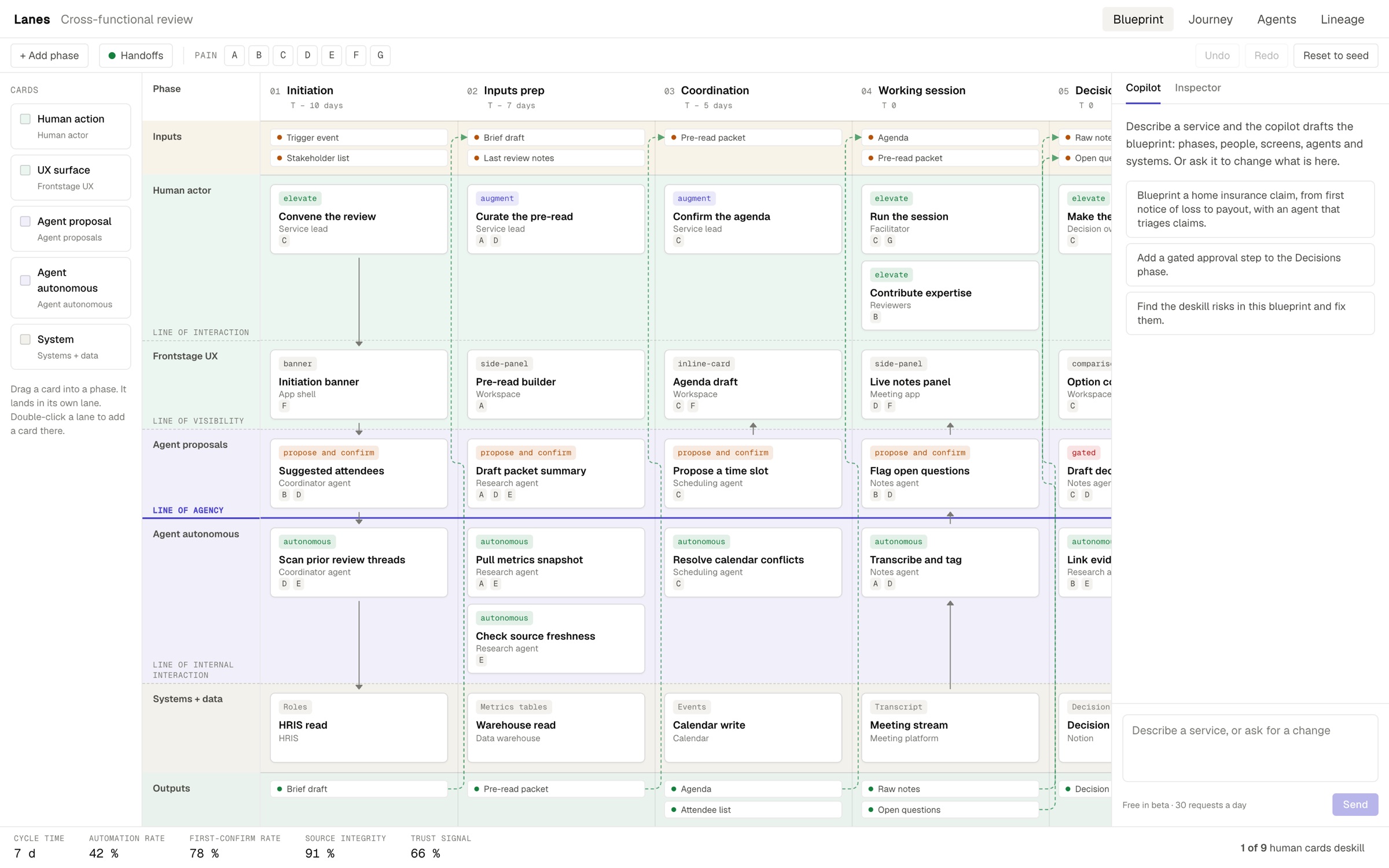Select the Contribute expertise card
This screenshot has width=1389, height=868.
[x=950, y=296]
